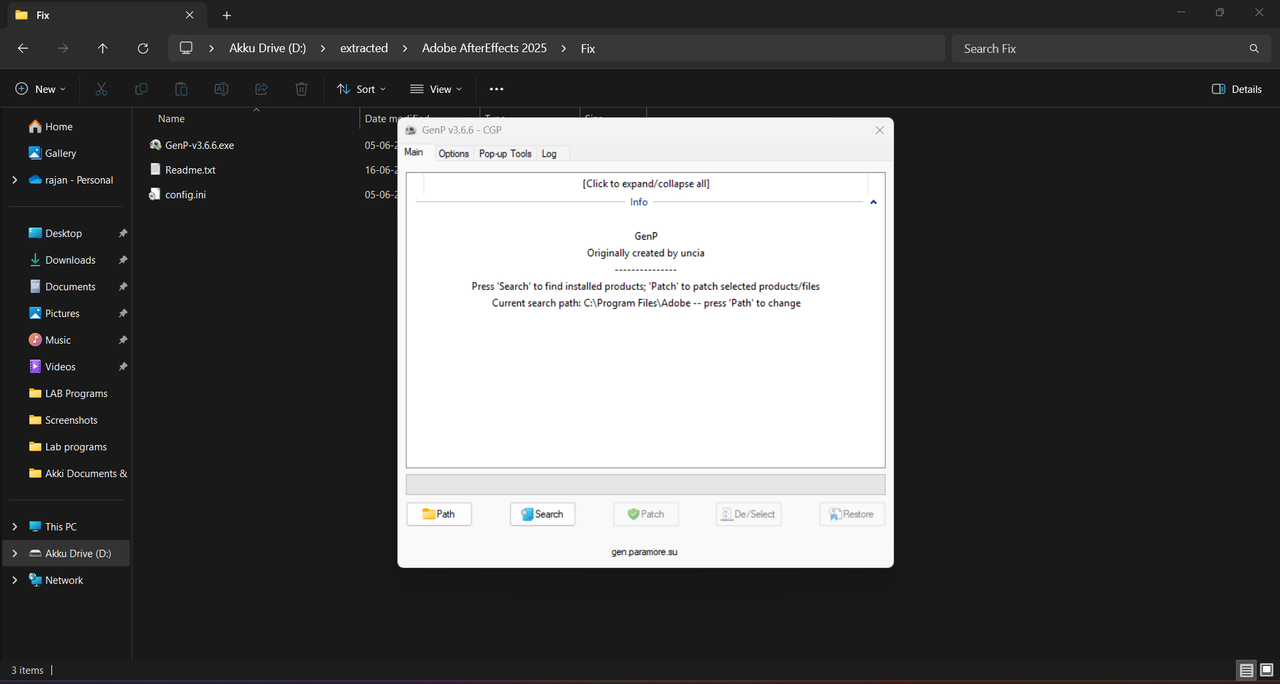Click the Rename toolbar icon

click(x=221, y=89)
